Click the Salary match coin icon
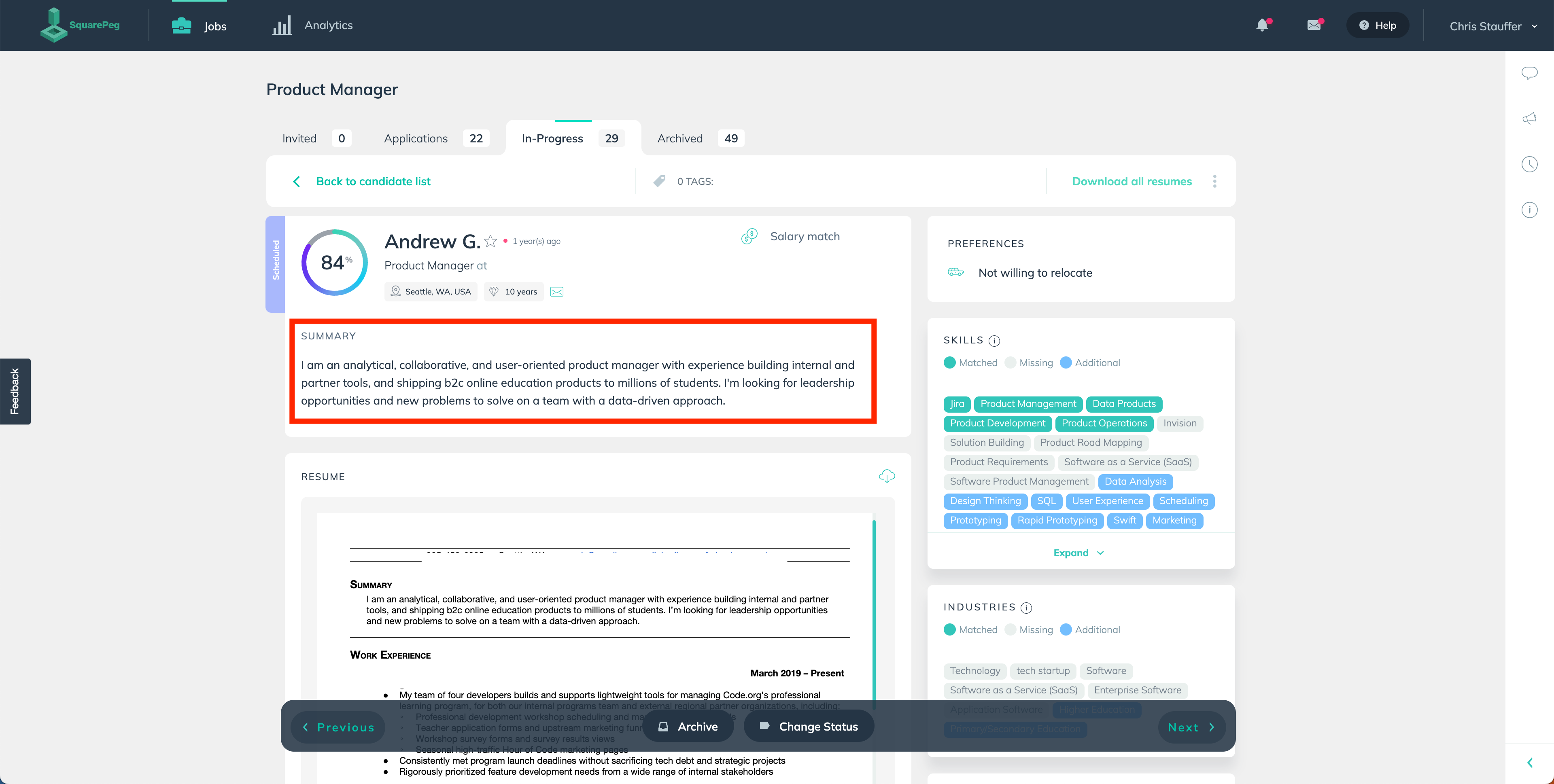 pos(749,236)
